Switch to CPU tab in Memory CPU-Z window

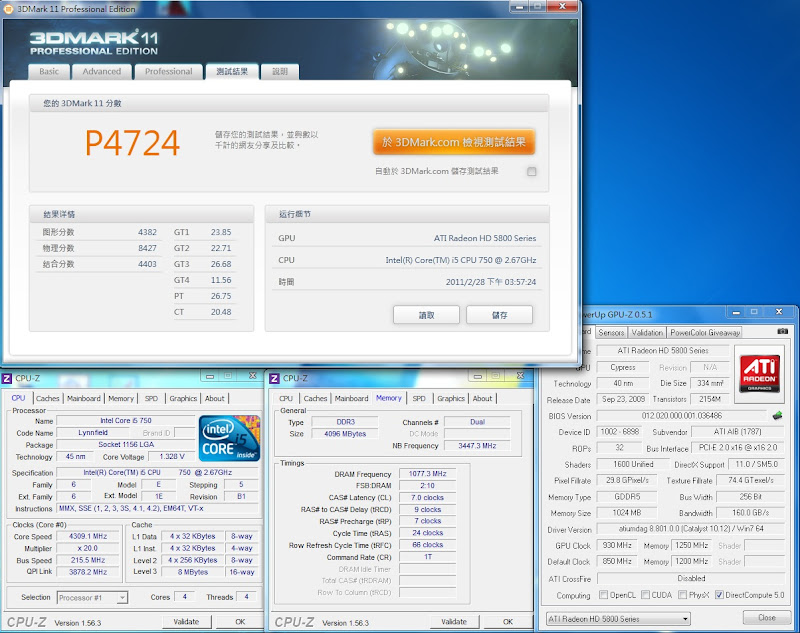[286, 398]
